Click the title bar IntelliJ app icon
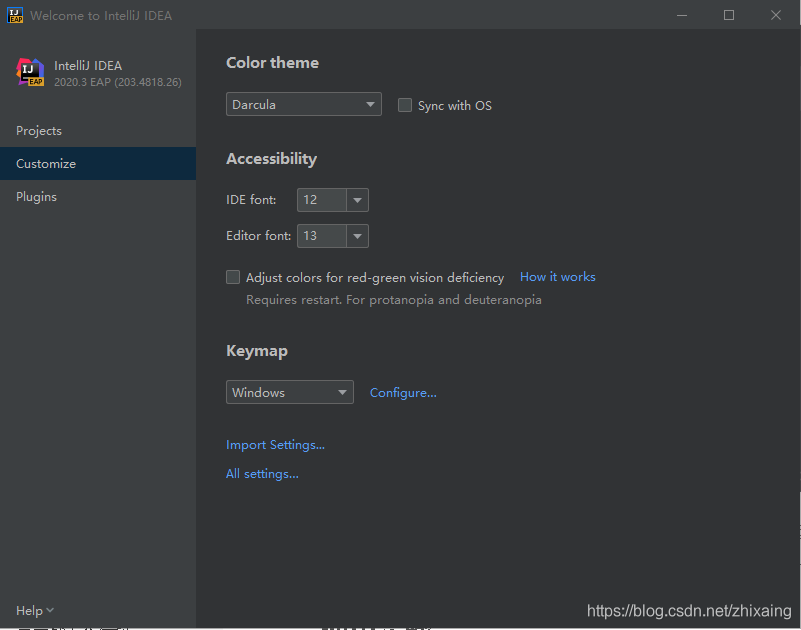The image size is (801, 630). [x=15, y=15]
